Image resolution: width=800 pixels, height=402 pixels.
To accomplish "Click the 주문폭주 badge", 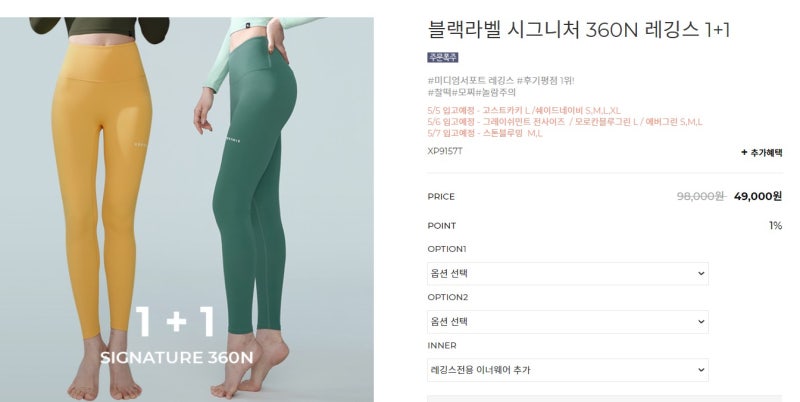I will point(442,57).
